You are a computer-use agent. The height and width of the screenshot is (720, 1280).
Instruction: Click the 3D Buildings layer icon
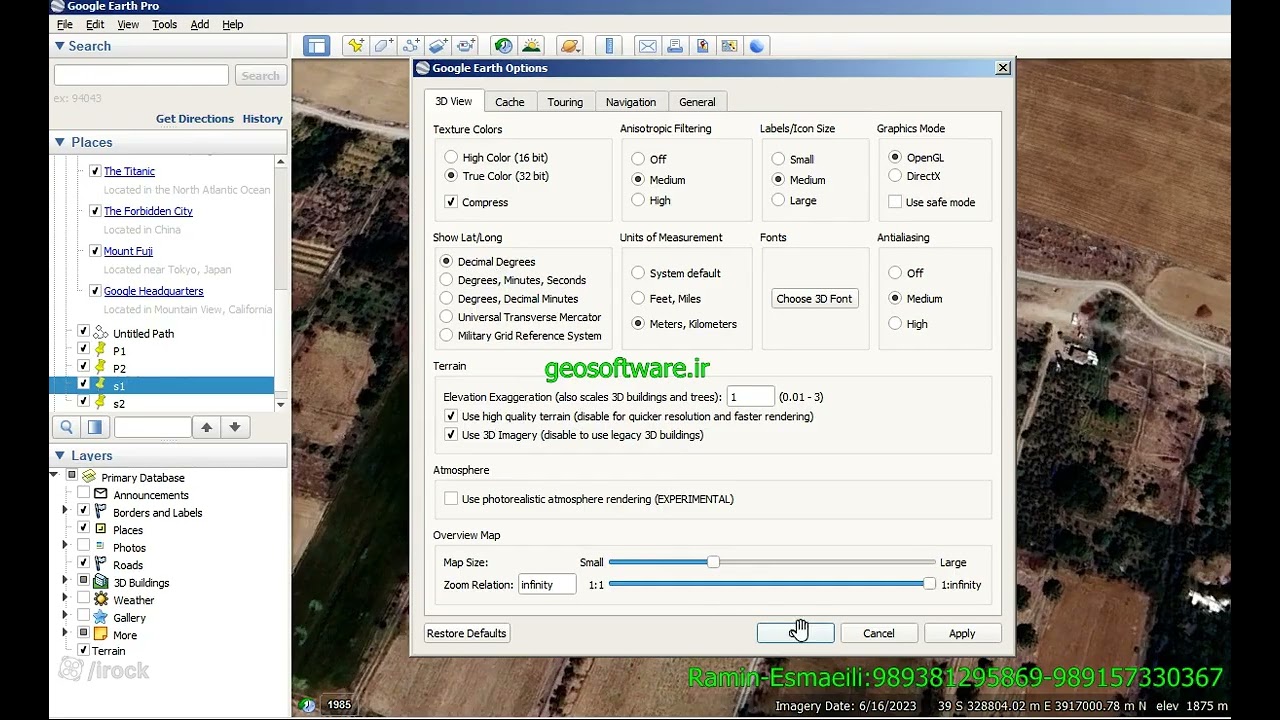[x=100, y=582]
